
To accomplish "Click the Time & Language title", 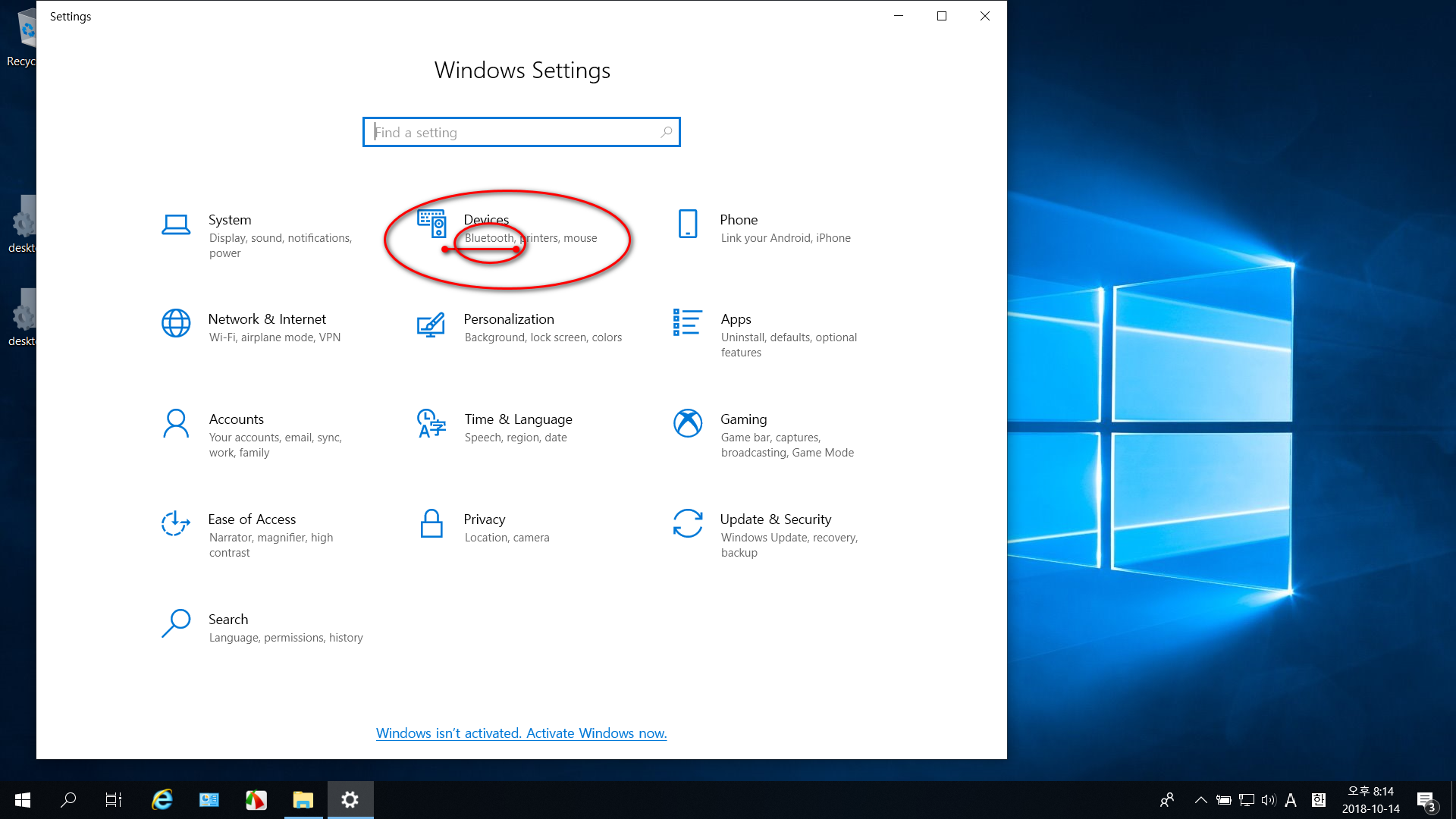I will tap(519, 419).
